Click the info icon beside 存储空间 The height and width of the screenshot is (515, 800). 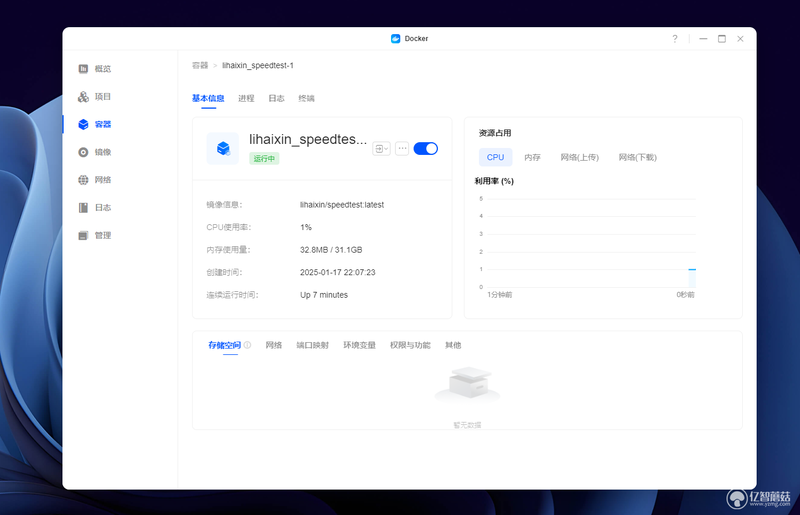(247, 345)
